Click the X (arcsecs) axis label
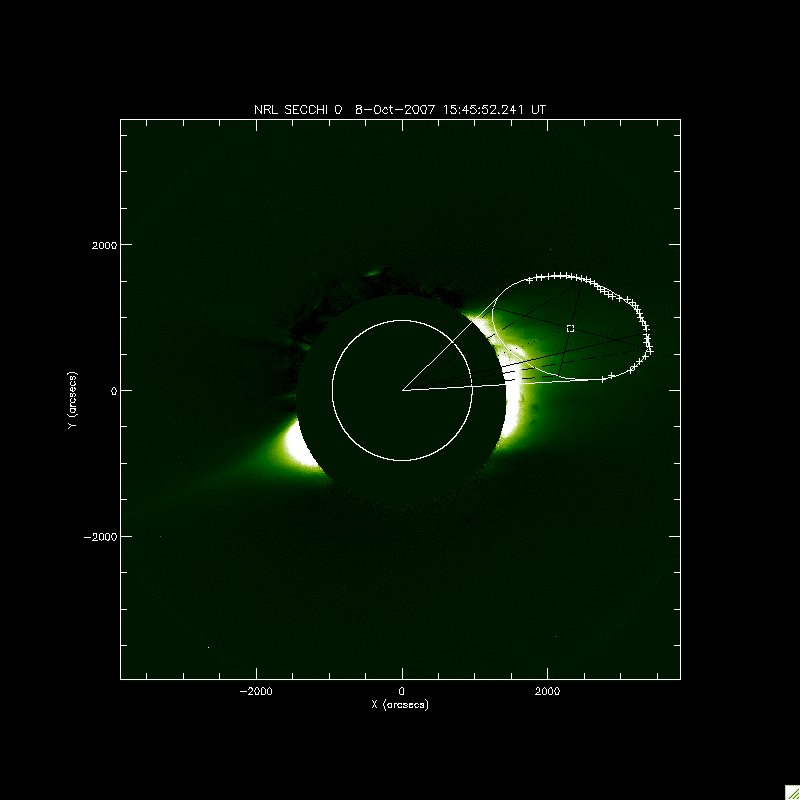 pos(400,704)
